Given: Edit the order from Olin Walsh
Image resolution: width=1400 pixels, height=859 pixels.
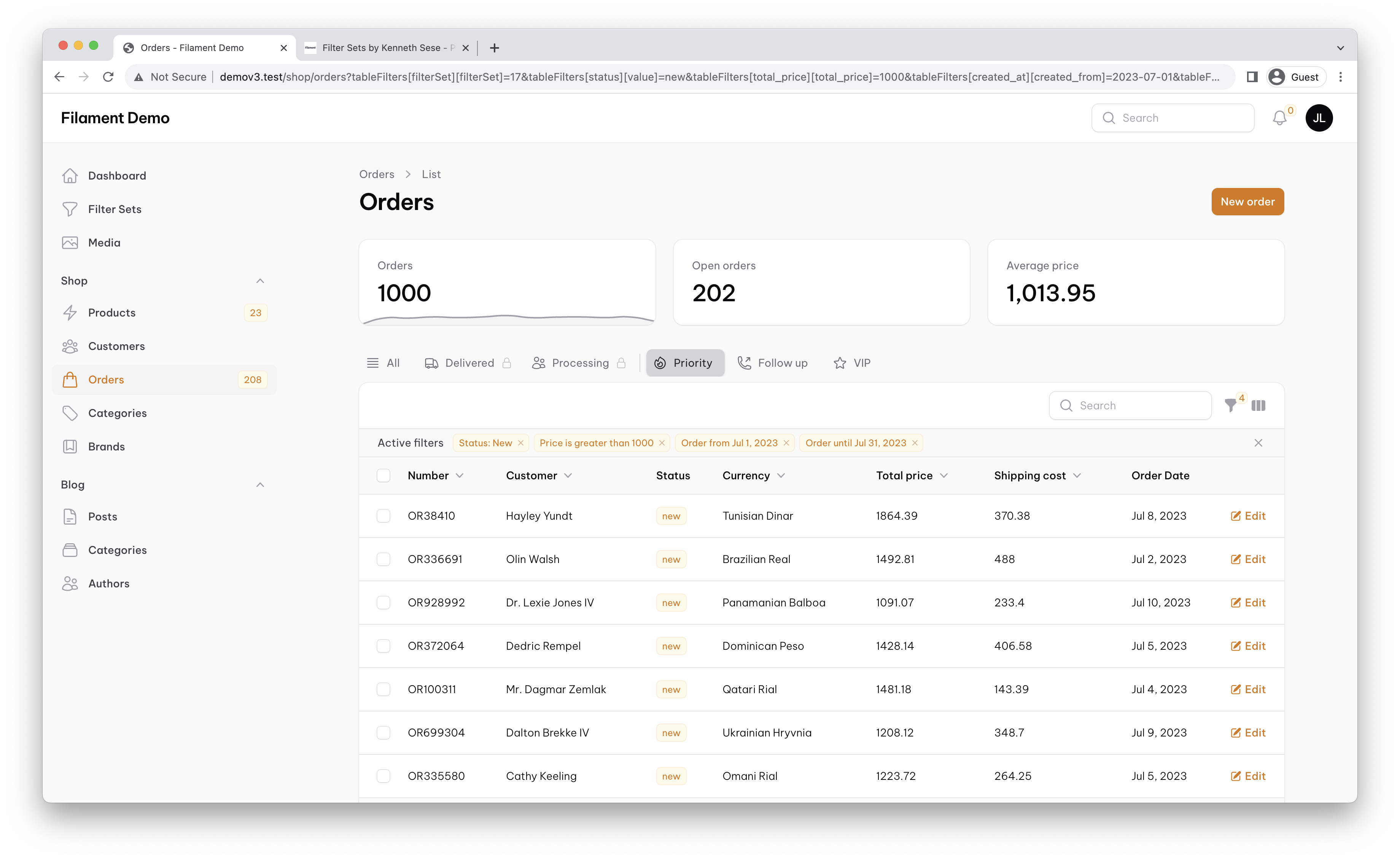Looking at the screenshot, I should (1248, 559).
